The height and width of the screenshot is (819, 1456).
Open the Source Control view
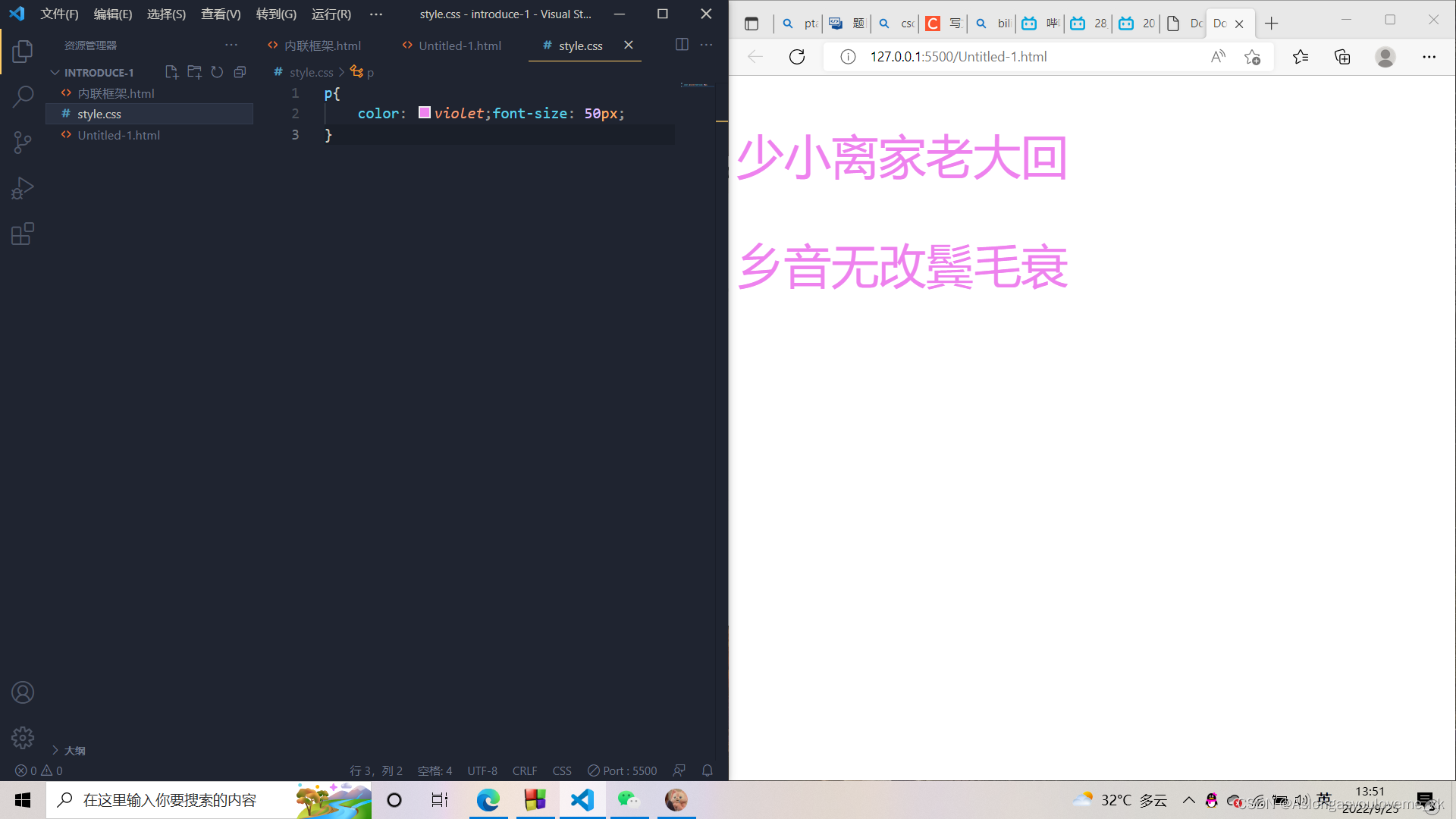pos(23,142)
